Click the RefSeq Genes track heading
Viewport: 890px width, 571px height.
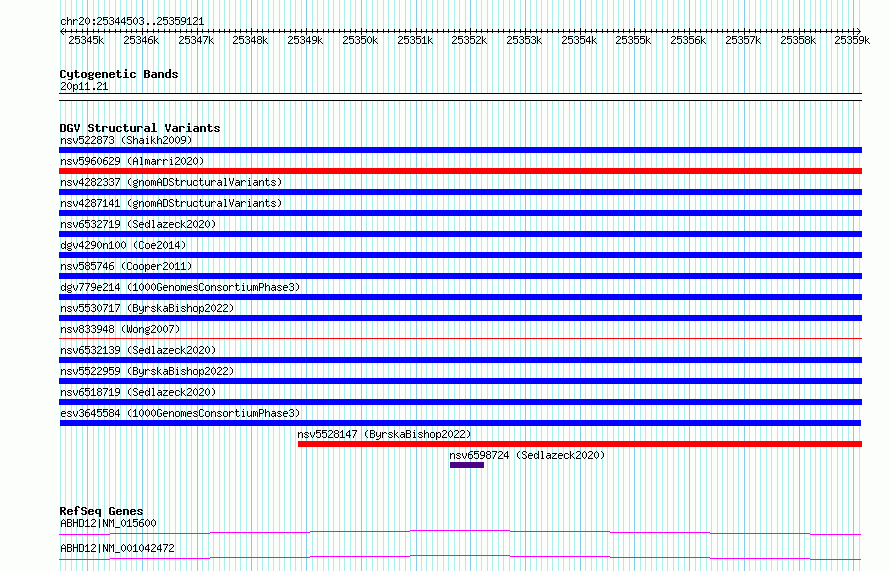(101, 511)
